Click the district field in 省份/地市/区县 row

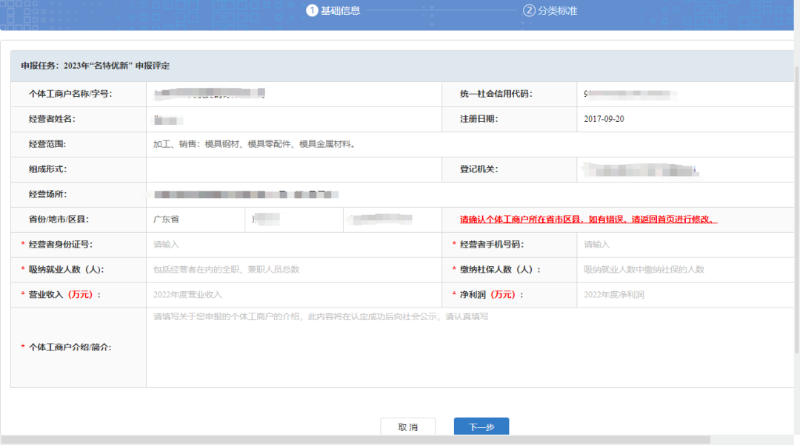point(390,219)
